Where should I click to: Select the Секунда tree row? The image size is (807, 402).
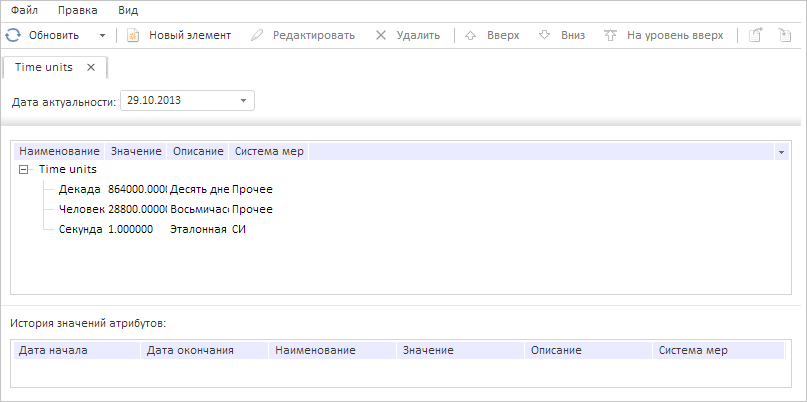(81, 229)
